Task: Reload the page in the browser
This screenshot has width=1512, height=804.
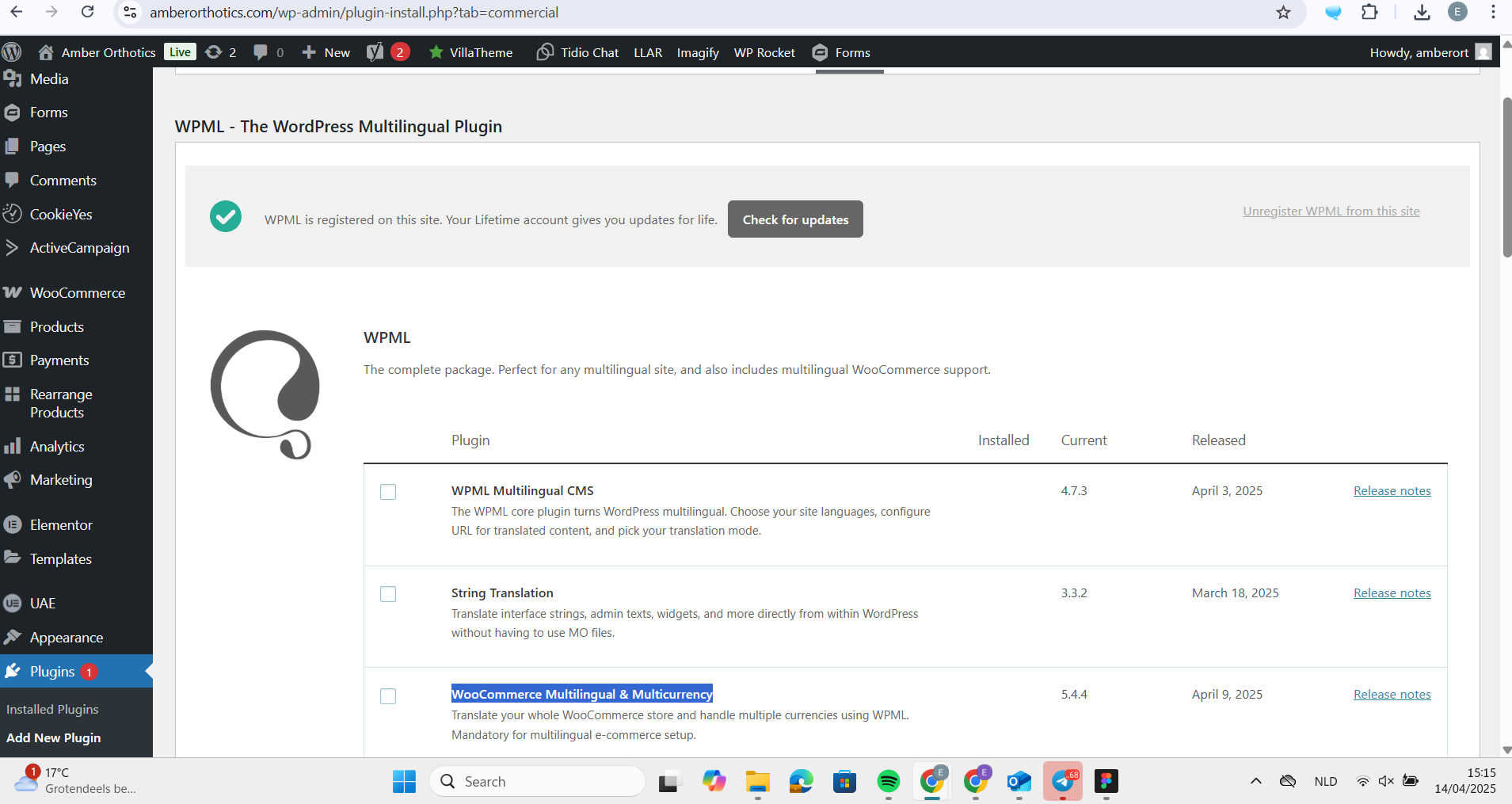Action: pos(88,12)
